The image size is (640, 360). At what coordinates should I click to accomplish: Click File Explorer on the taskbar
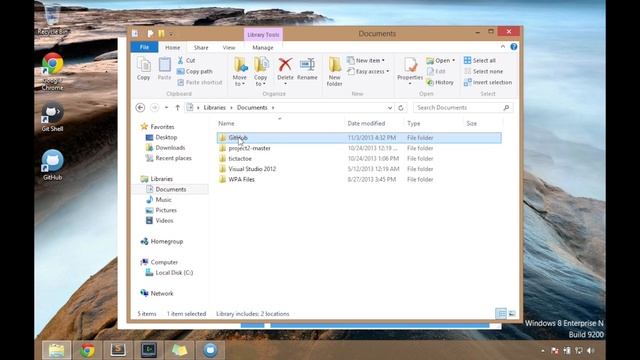(x=56, y=350)
